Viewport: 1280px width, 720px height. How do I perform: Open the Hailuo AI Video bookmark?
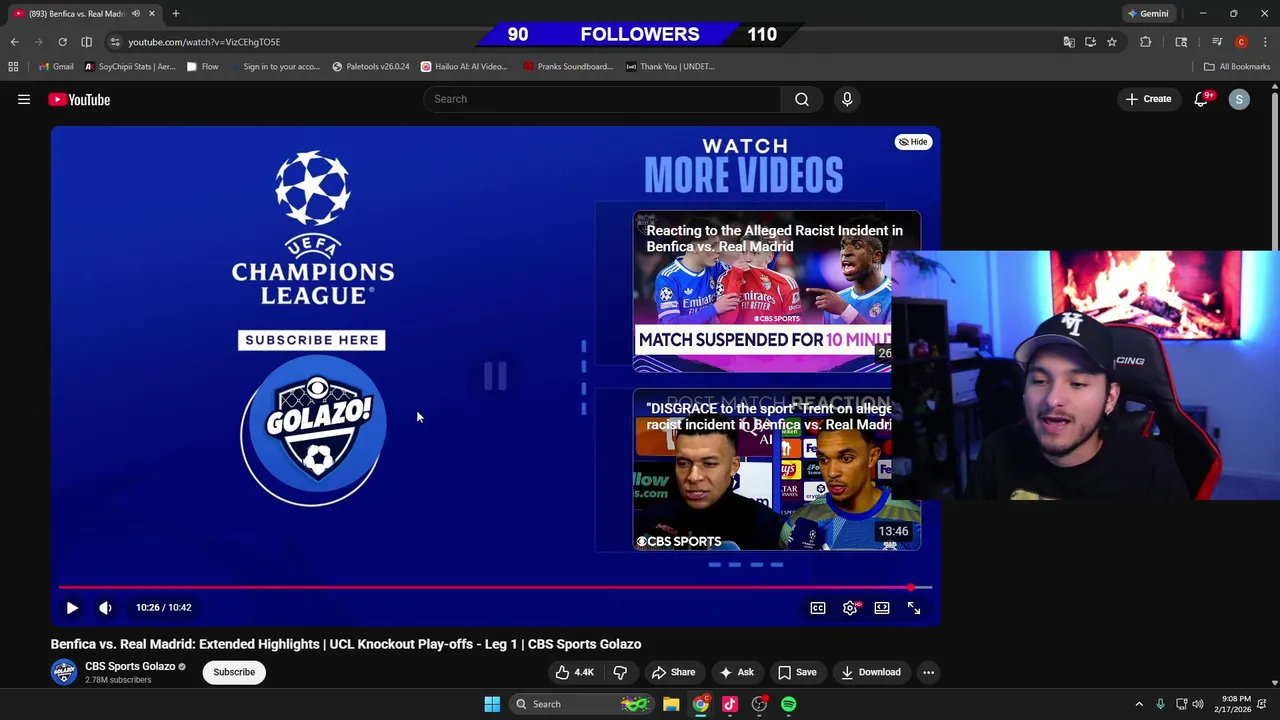point(464,66)
